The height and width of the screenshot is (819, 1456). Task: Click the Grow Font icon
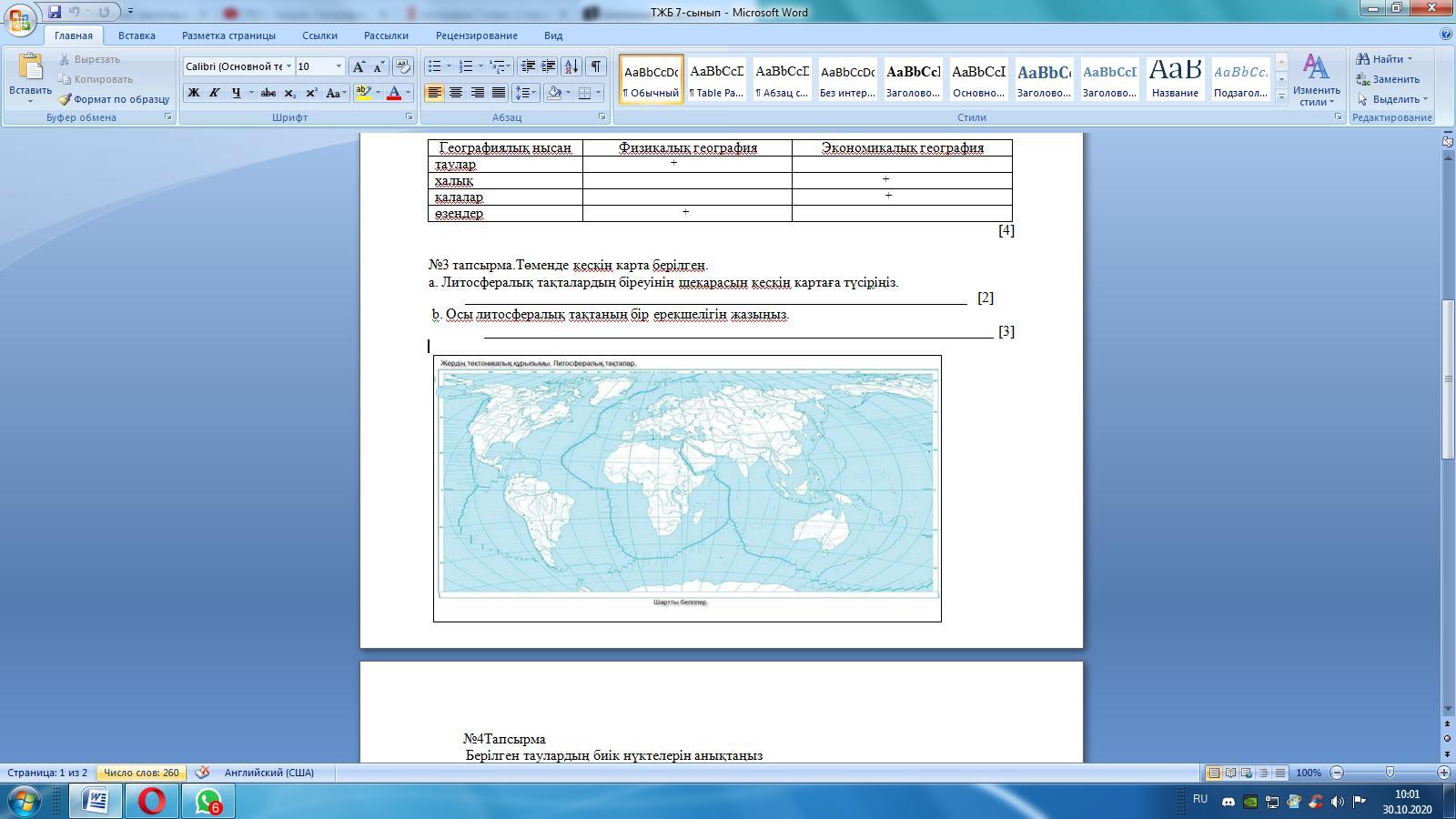pyautogui.click(x=359, y=66)
